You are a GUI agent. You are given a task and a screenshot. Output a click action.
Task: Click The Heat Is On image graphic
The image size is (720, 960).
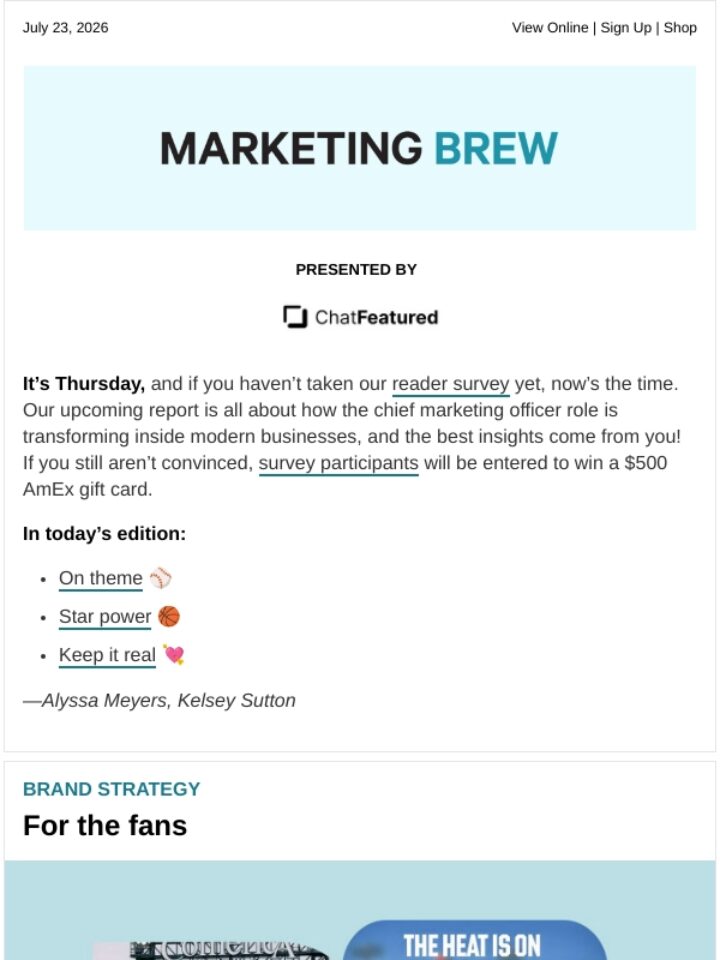coord(359,910)
